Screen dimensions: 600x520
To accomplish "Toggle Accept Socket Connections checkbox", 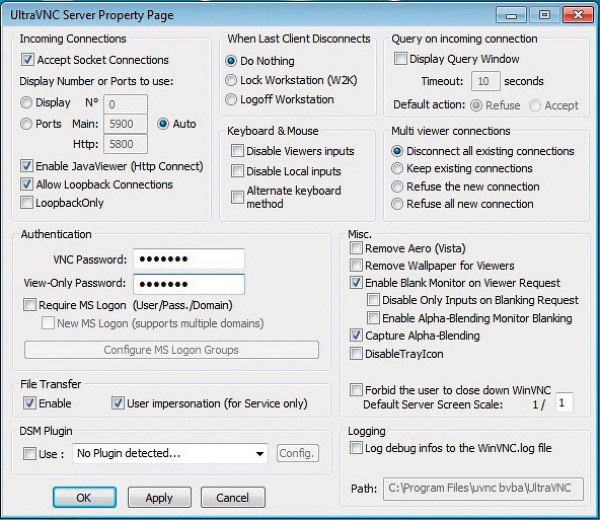I will coord(27,60).
